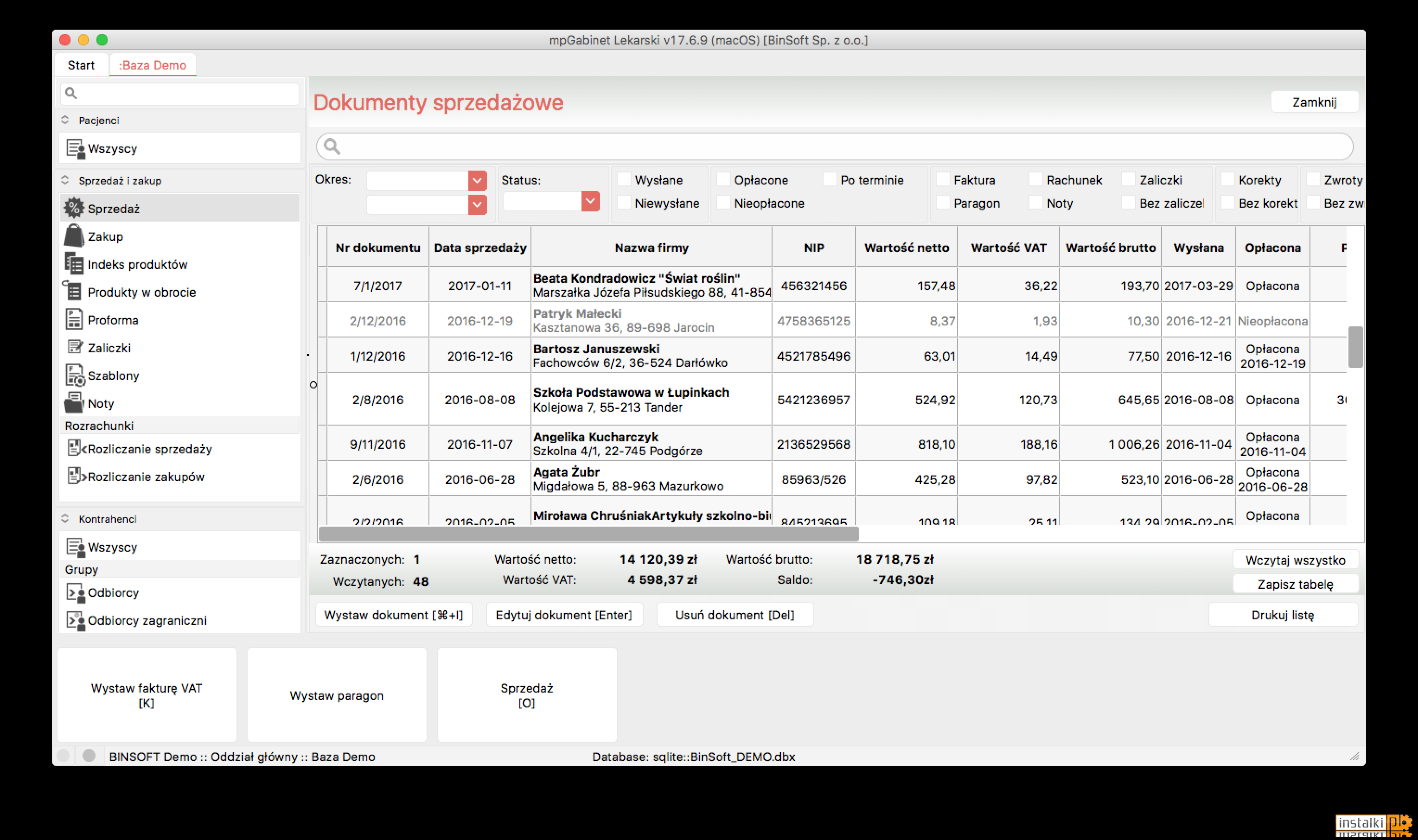
Task: Select the Indeks produktów icon
Action: tap(74, 264)
